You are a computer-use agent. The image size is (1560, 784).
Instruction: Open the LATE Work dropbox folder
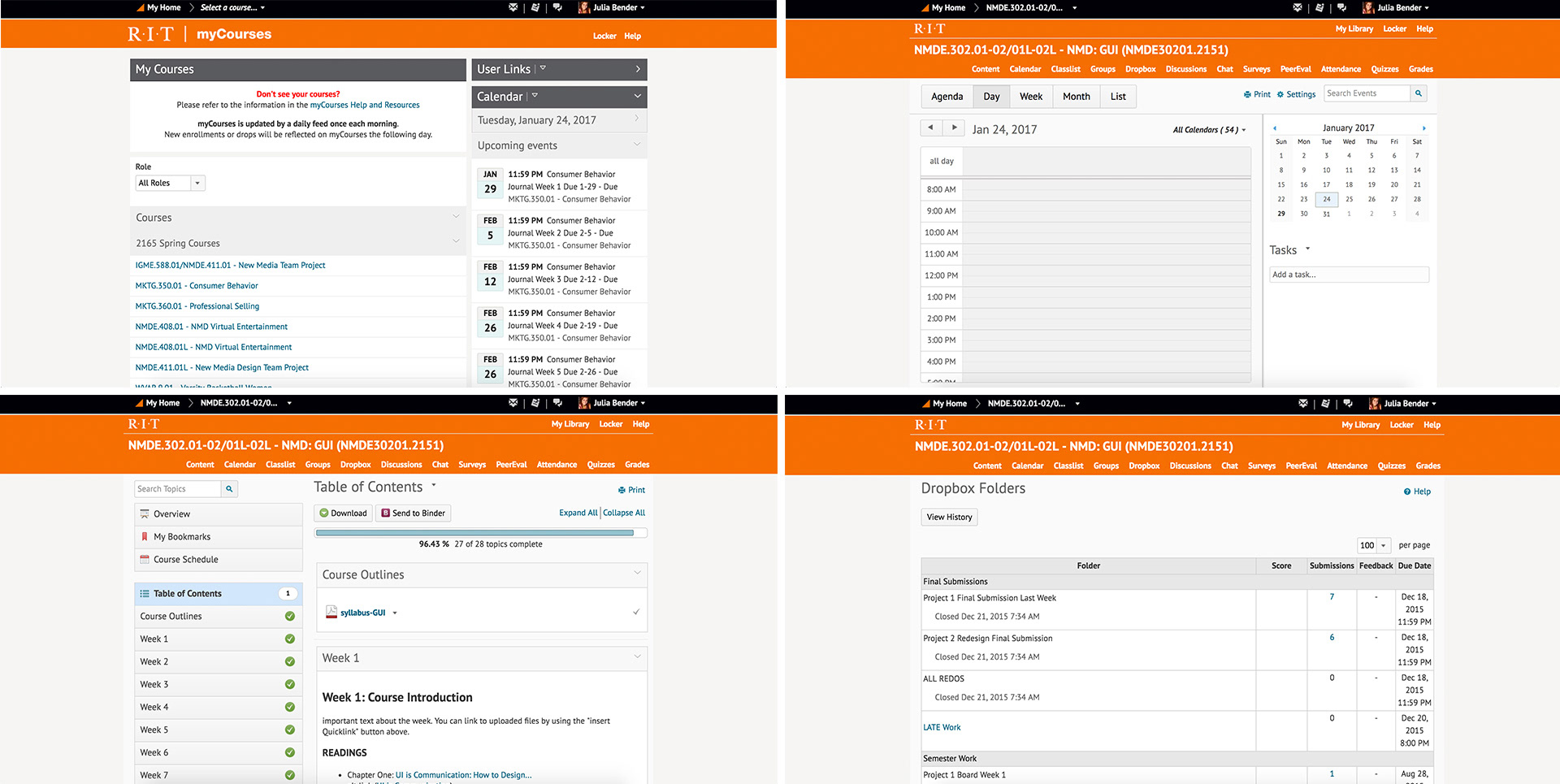coord(942,727)
